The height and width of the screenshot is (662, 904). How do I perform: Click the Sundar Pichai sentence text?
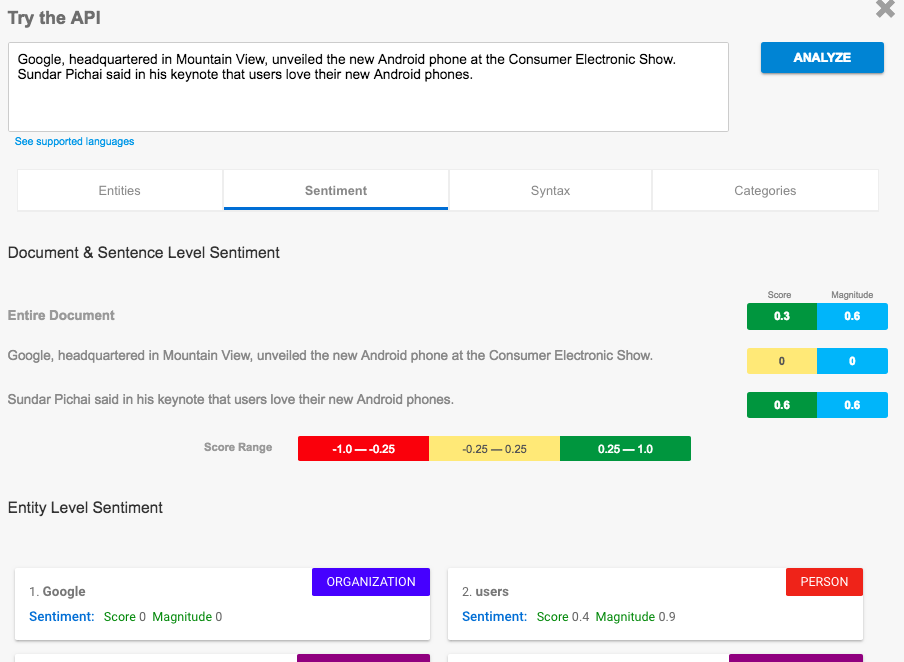[231, 400]
